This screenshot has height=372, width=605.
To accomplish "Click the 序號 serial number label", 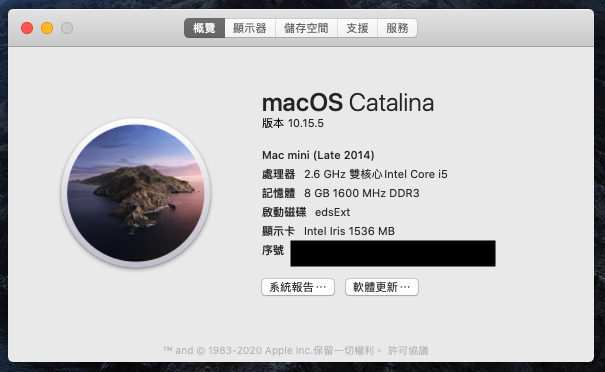I will point(273,250).
